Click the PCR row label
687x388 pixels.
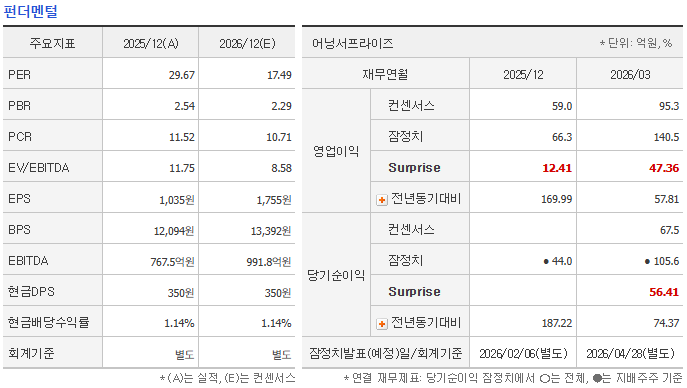[20, 137]
